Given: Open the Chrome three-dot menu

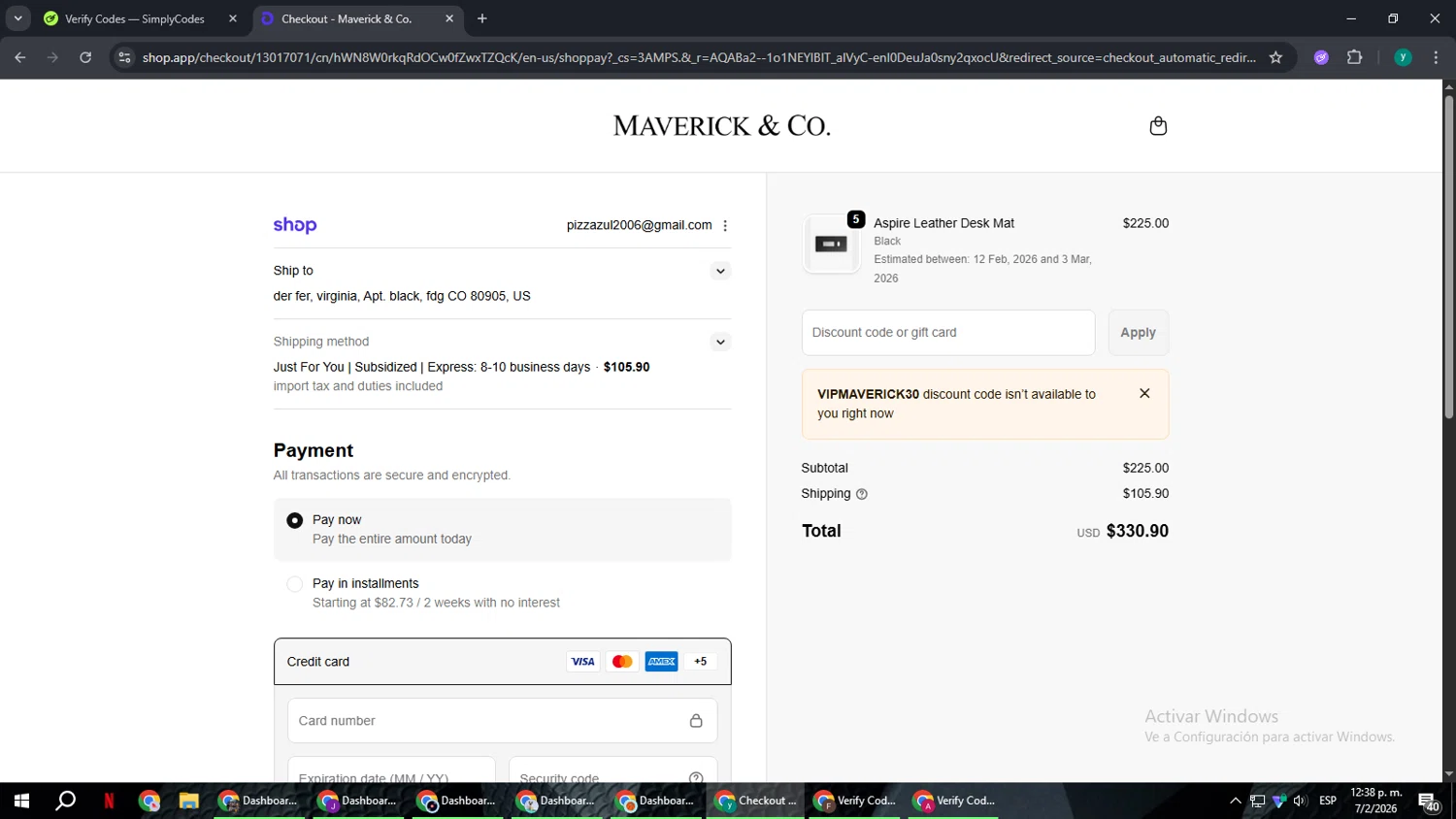Looking at the screenshot, I should click(1437, 57).
